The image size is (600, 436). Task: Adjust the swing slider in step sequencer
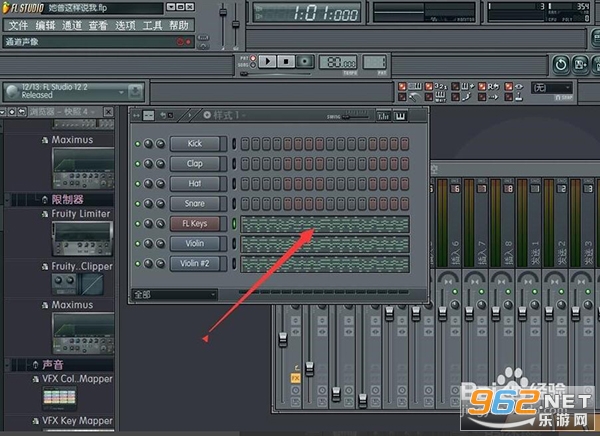coord(354,116)
